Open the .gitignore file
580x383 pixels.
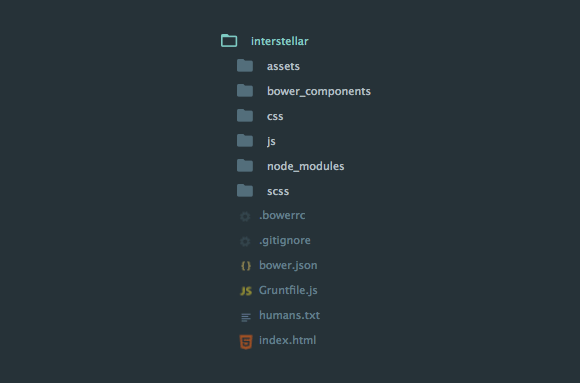click(285, 241)
